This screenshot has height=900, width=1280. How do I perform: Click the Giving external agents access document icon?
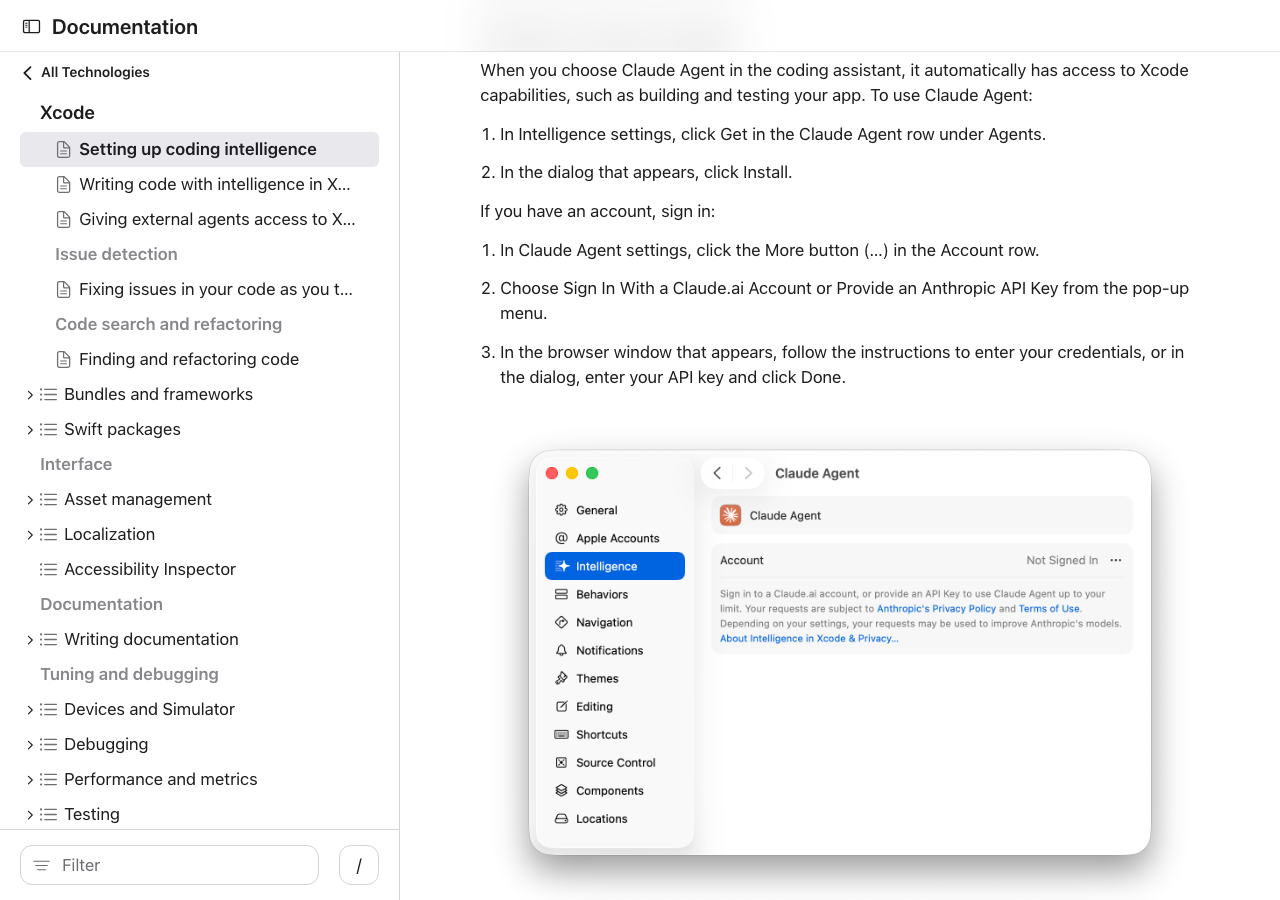point(64,219)
